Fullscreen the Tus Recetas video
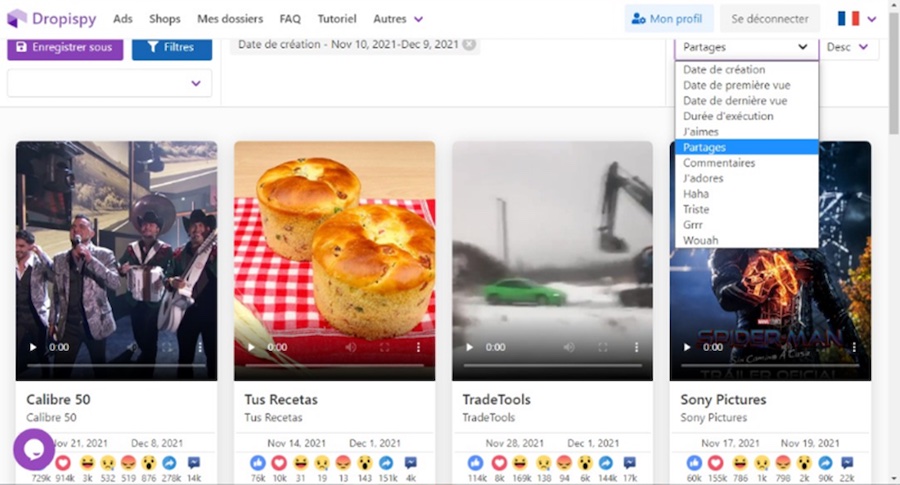This screenshot has width=900, height=485. [385, 347]
